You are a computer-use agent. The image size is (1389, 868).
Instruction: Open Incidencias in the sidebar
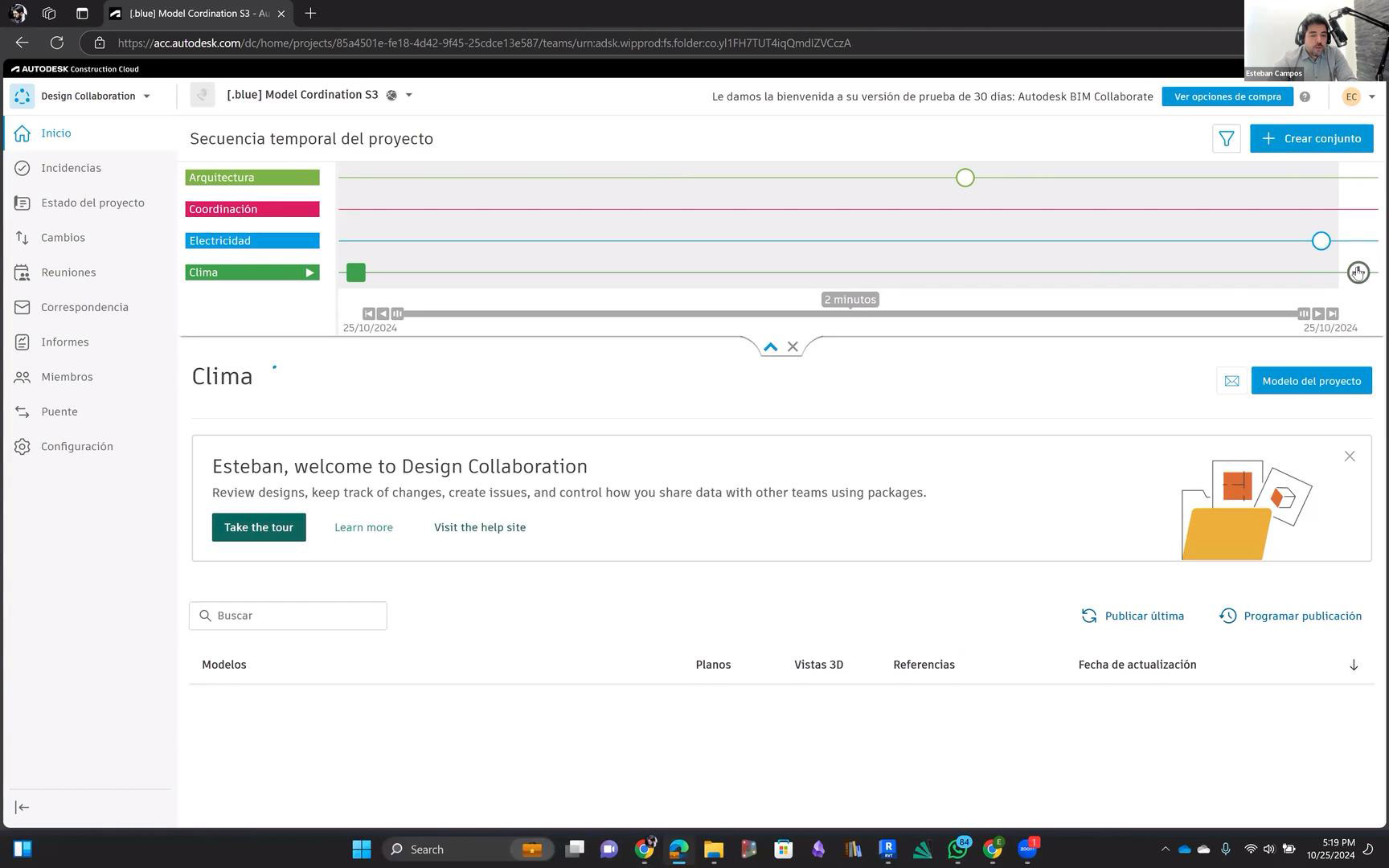pyautogui.click(x=71, y=168)
